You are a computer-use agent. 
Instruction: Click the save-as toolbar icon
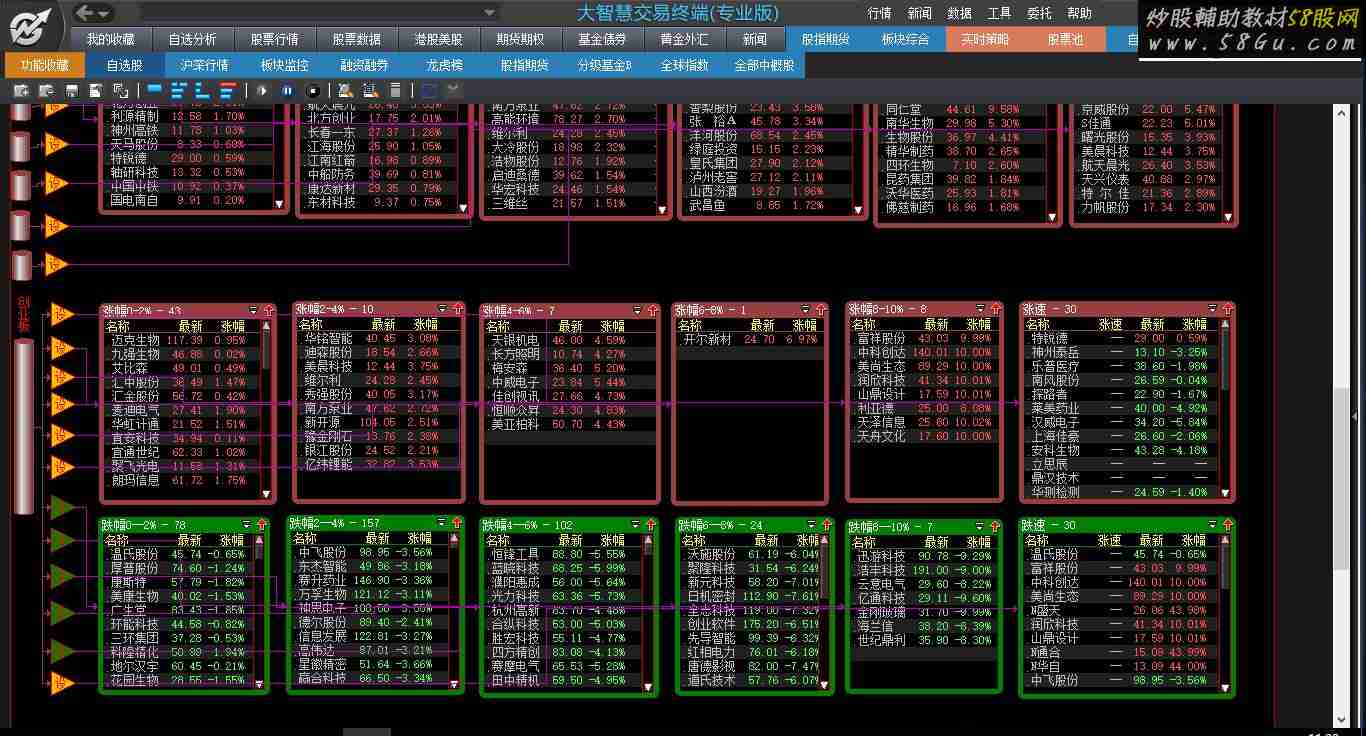click(96, 90)
